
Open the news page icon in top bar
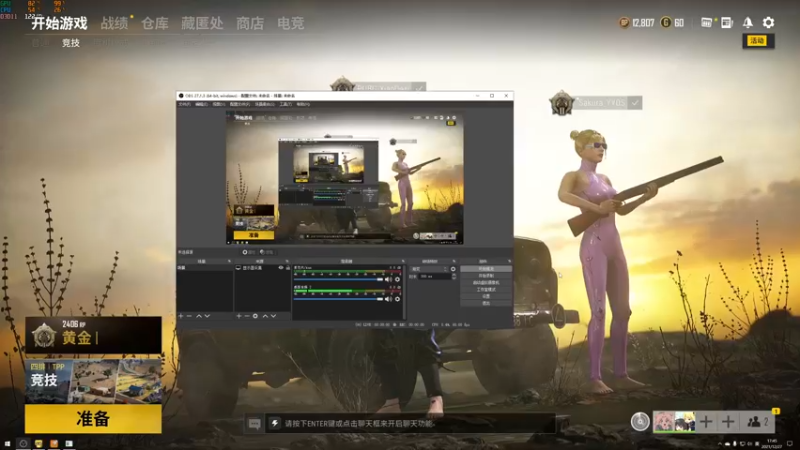(727, 22)
